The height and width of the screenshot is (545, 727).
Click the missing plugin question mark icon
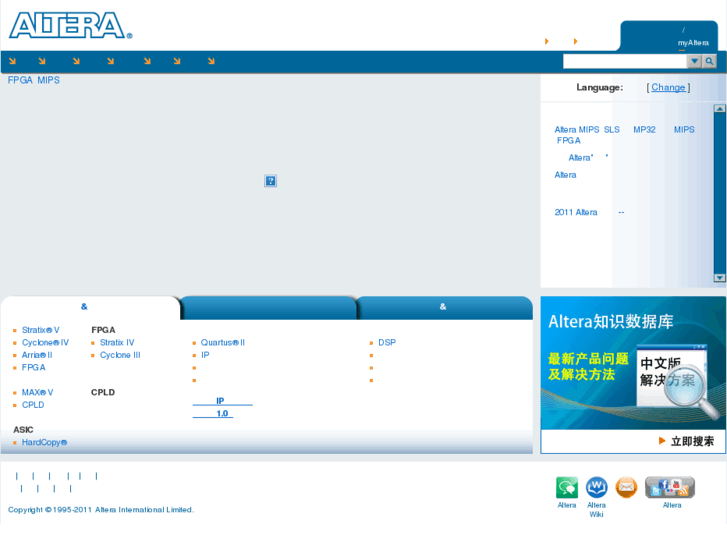tap(270, 181)
